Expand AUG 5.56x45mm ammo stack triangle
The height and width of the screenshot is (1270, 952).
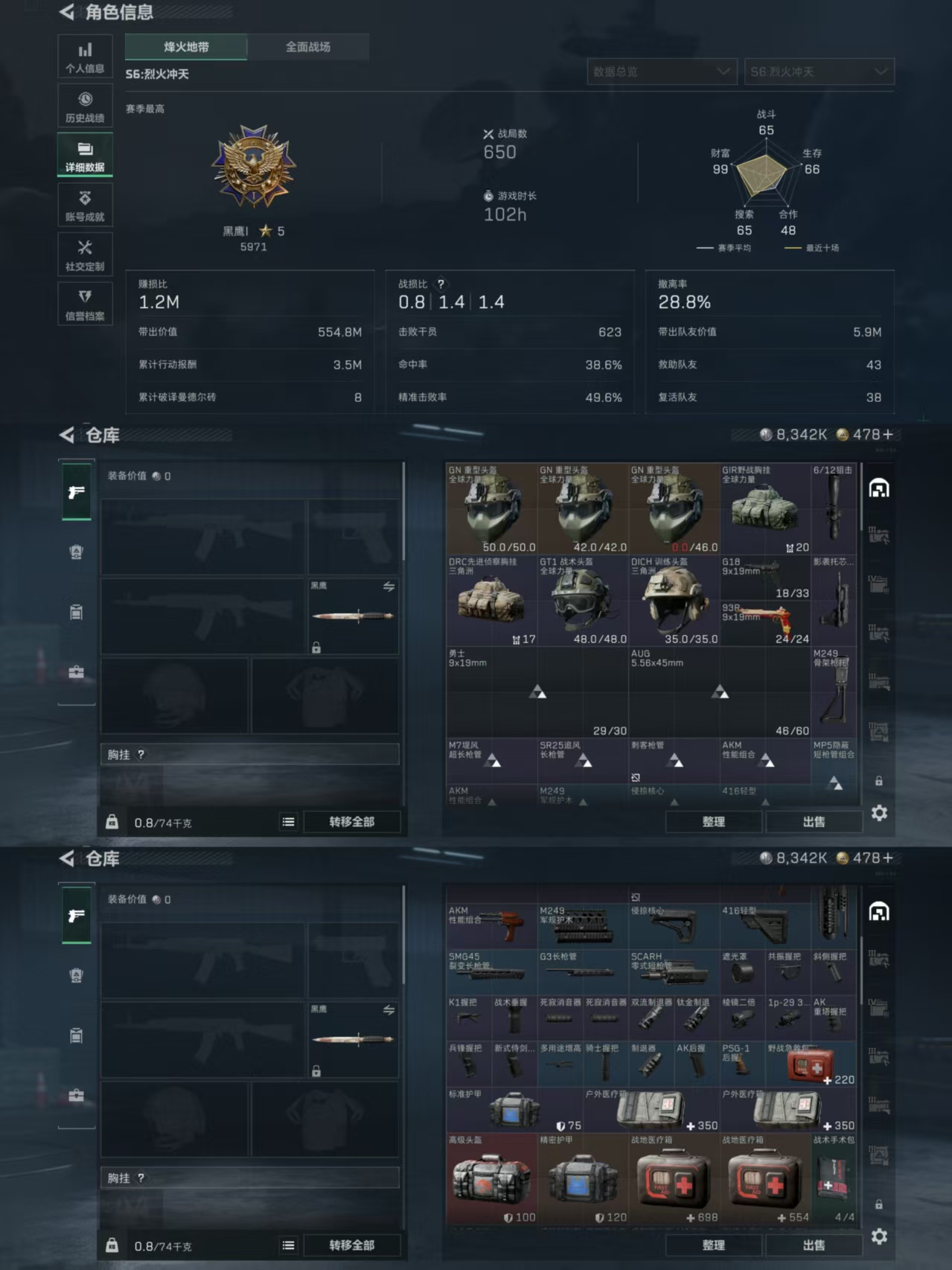click(720, 692)
